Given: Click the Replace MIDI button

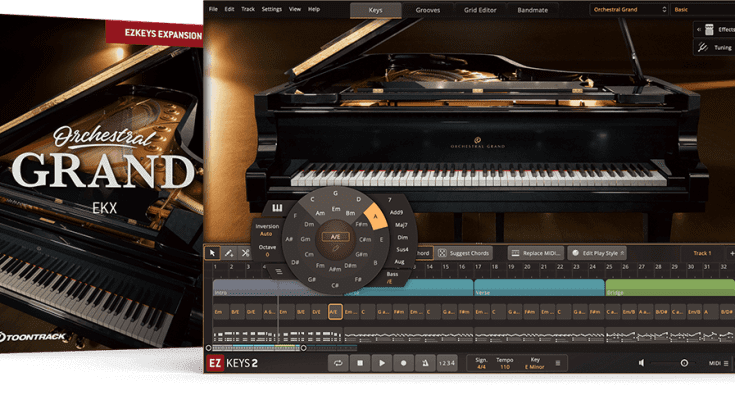Looking at the screenshot, I should (x=538, y=253).
